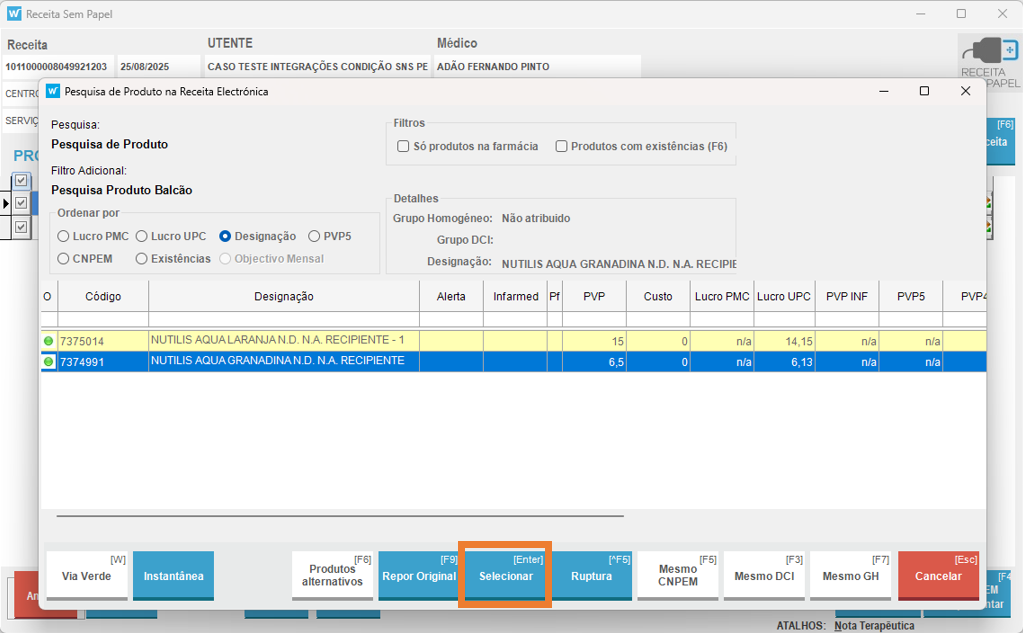Click the Ruptura button
This screenshot has height=633, width=1023.
pos(592,576)
